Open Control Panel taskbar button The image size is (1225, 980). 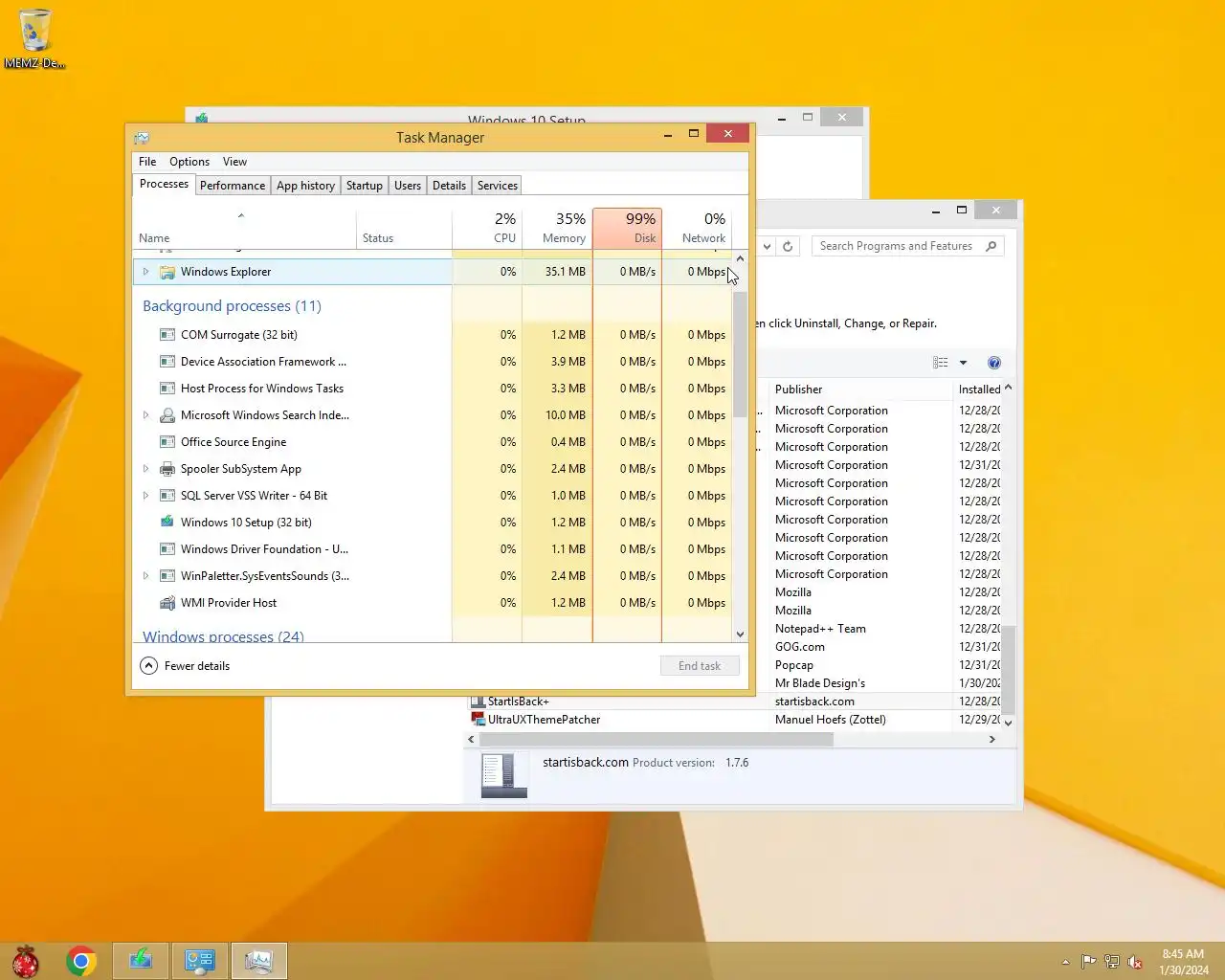tap(200, 961)
